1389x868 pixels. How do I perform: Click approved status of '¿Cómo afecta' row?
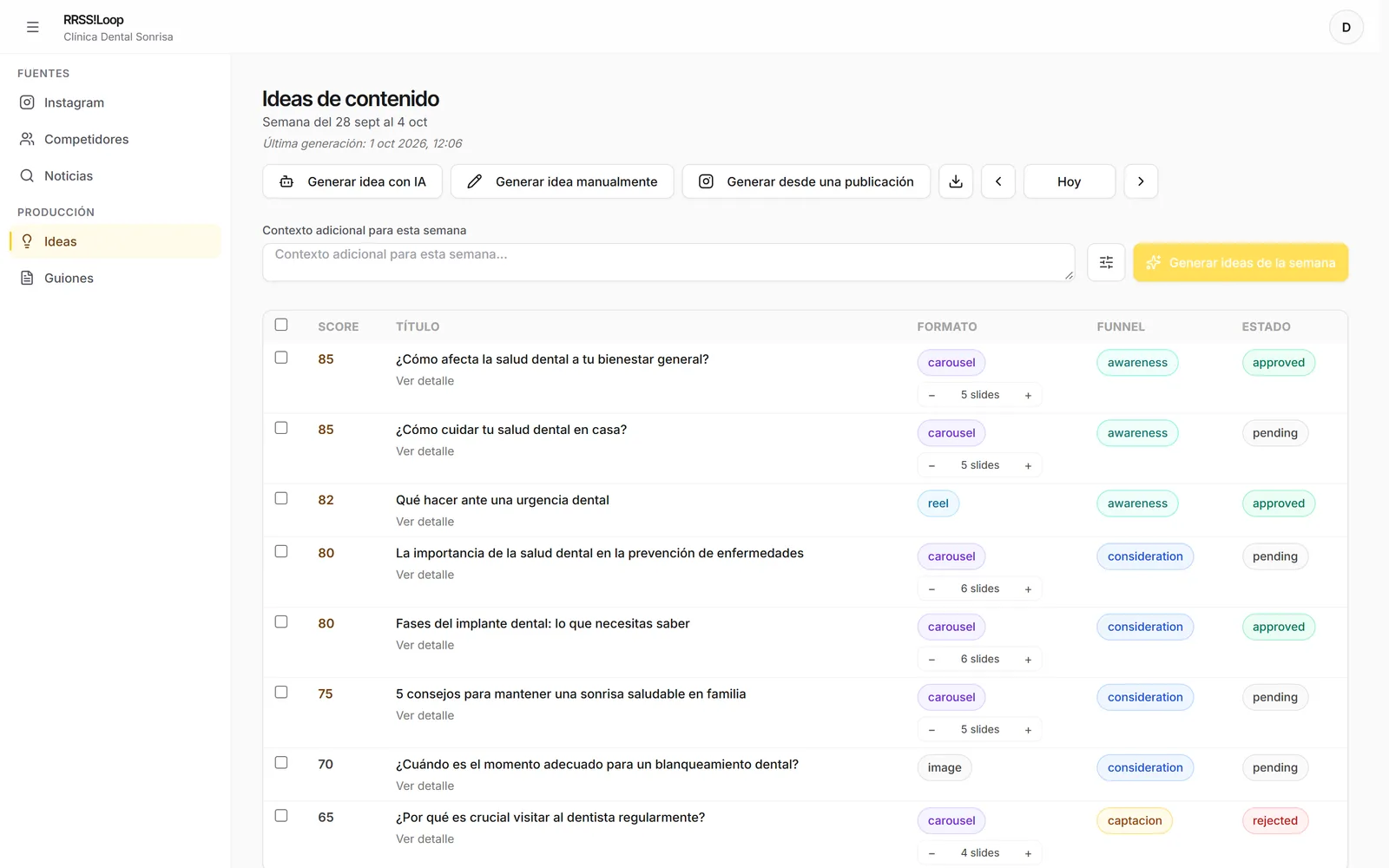click(1278, 363)
